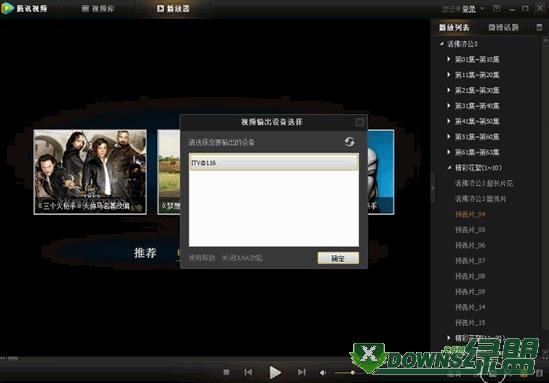Click the stop playback button
The height and width of the screenshot is (383, 549).
click(226, 372)
